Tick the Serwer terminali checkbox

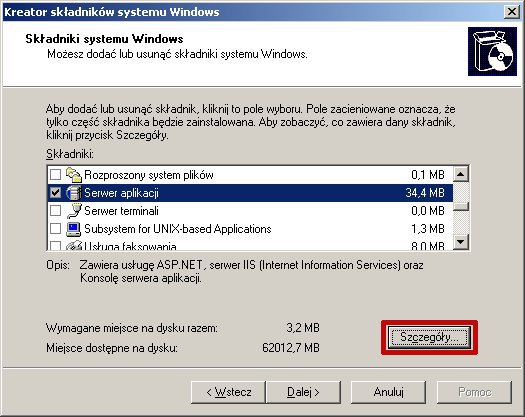(55, 211)
